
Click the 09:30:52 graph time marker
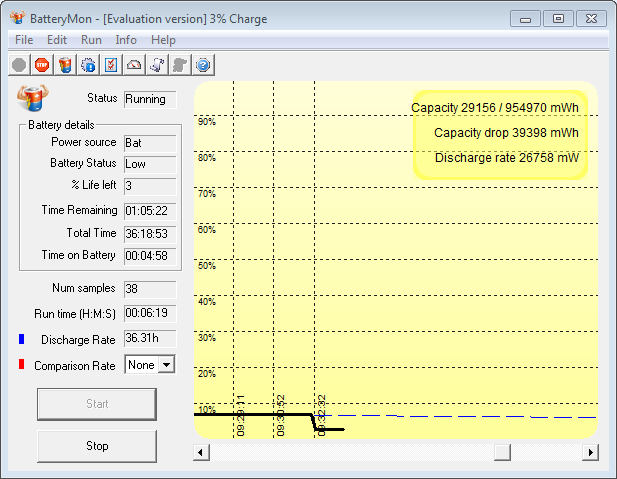point(280,416)
